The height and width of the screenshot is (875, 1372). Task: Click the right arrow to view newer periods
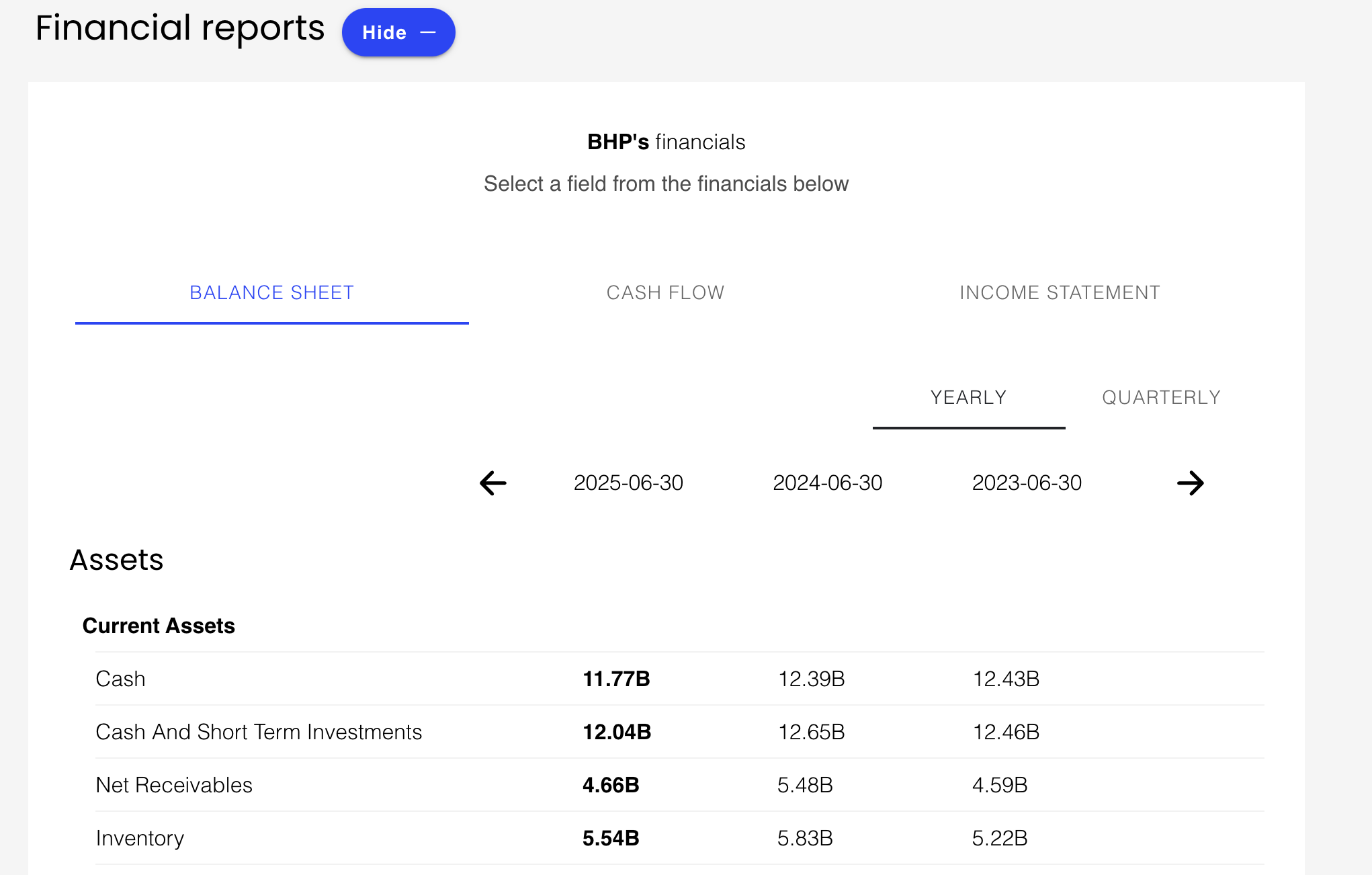[x=1191, y=483]
